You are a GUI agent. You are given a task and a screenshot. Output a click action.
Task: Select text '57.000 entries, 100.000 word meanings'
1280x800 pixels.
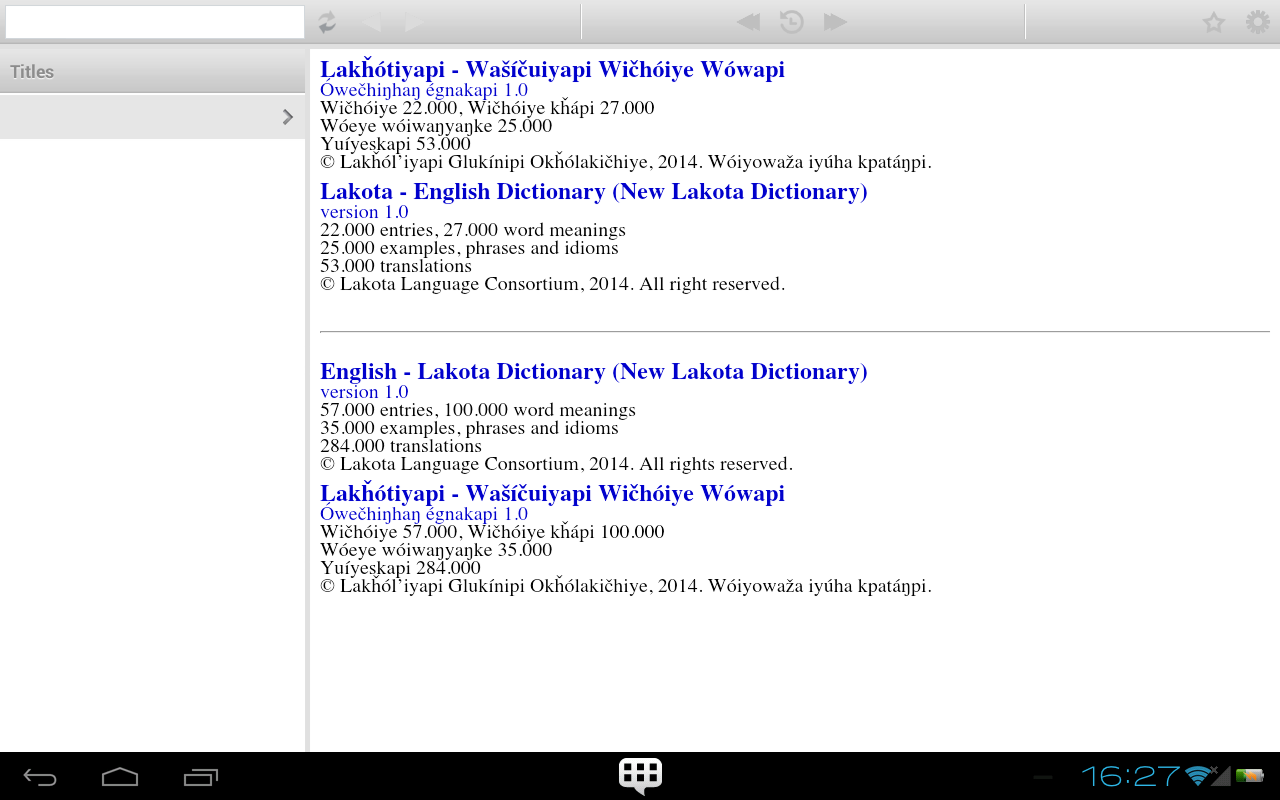(x=478, y=410)
